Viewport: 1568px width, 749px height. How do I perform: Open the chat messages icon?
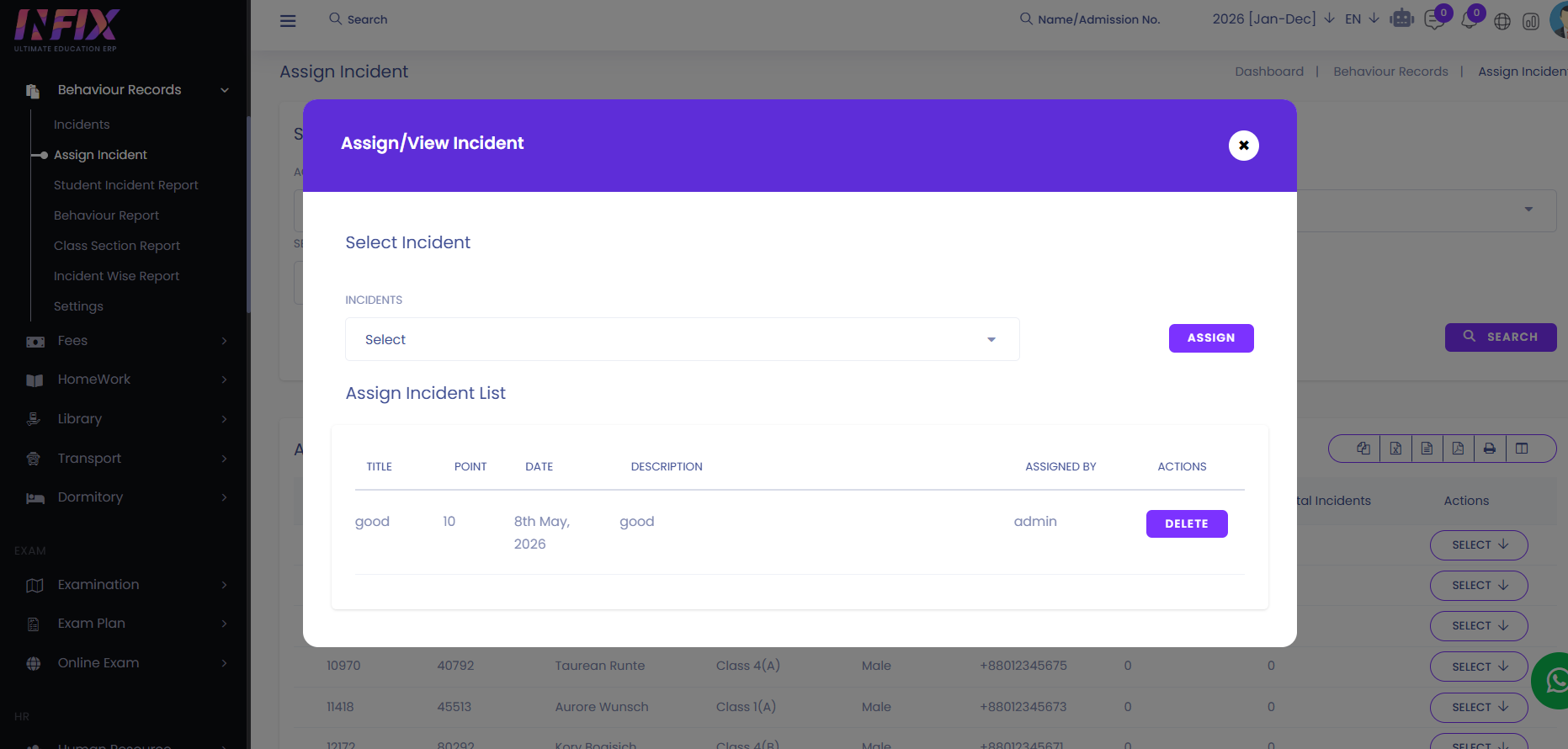pos(1434,20)
